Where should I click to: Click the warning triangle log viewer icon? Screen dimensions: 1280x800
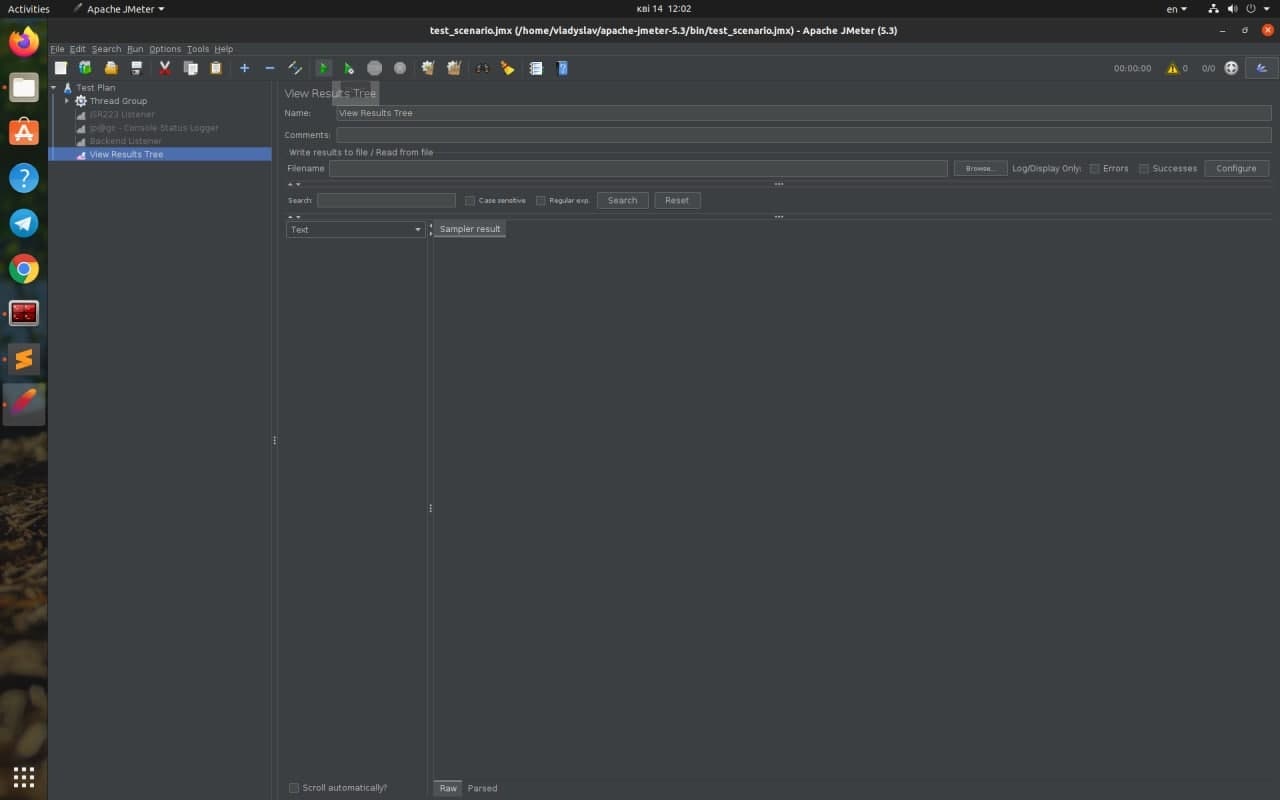[1172, 68]
